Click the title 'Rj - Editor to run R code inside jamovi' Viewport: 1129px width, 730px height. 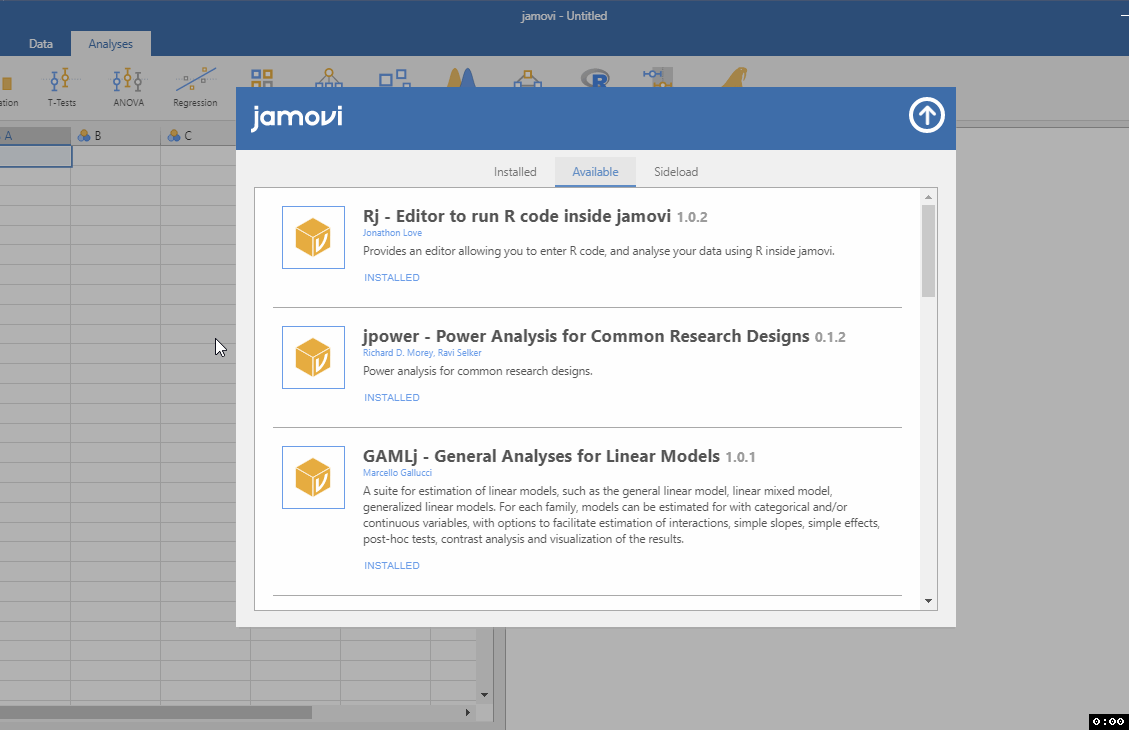coord(517,217)
